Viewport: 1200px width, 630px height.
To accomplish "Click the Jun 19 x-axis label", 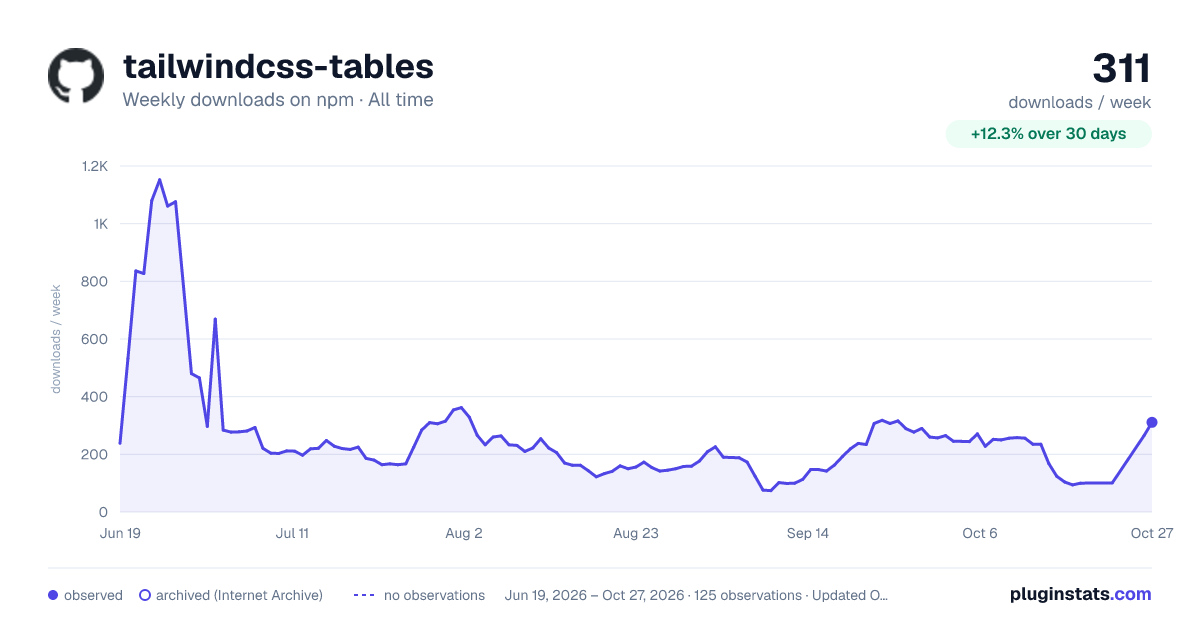I will coord(120,533).
